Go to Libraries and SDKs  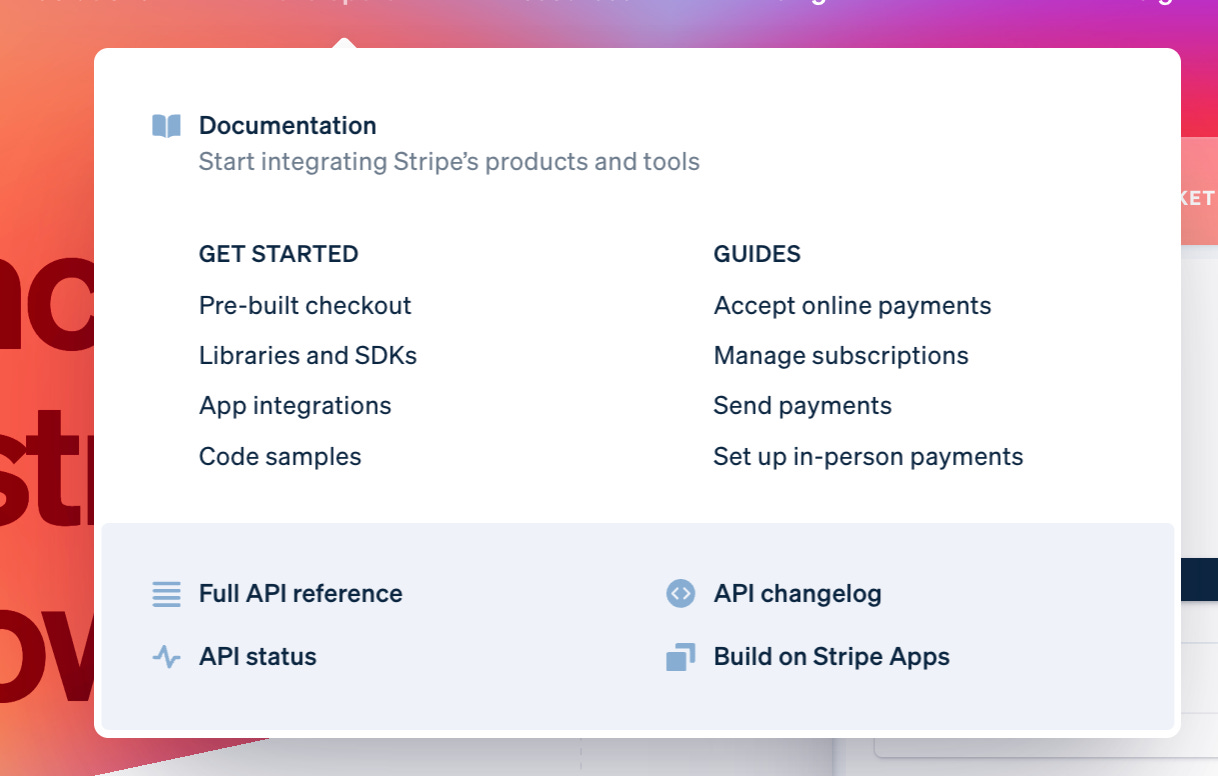[x=308, y=356]
